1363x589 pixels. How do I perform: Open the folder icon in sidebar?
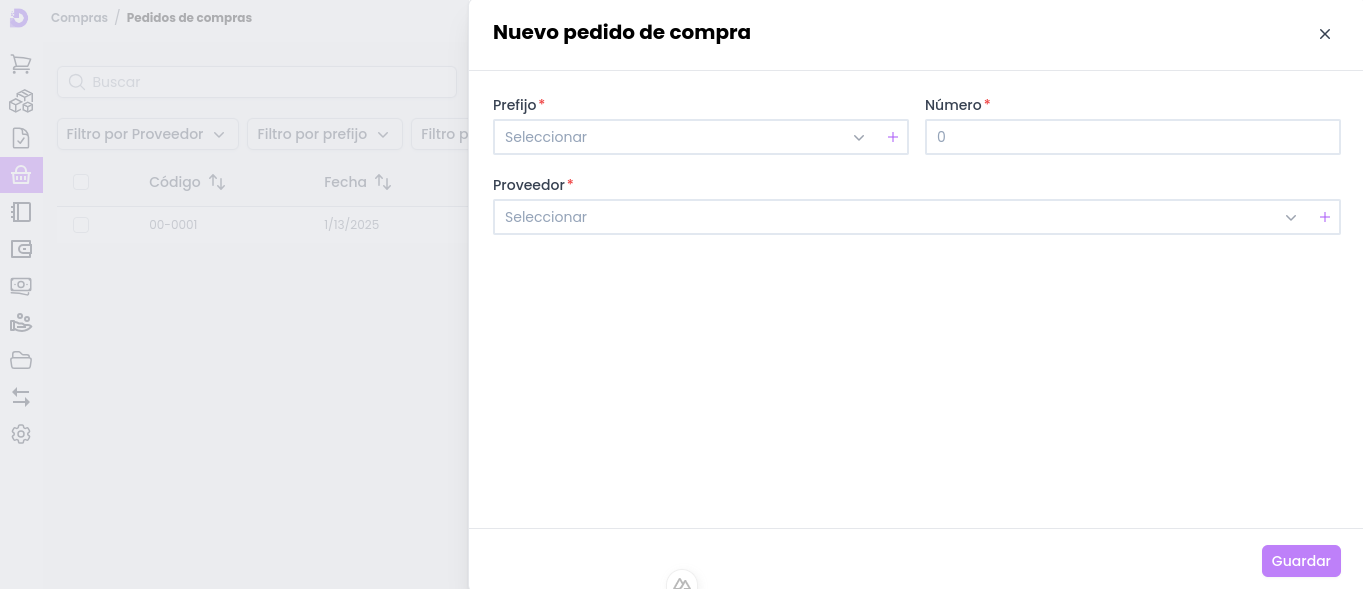pos(21,360)
